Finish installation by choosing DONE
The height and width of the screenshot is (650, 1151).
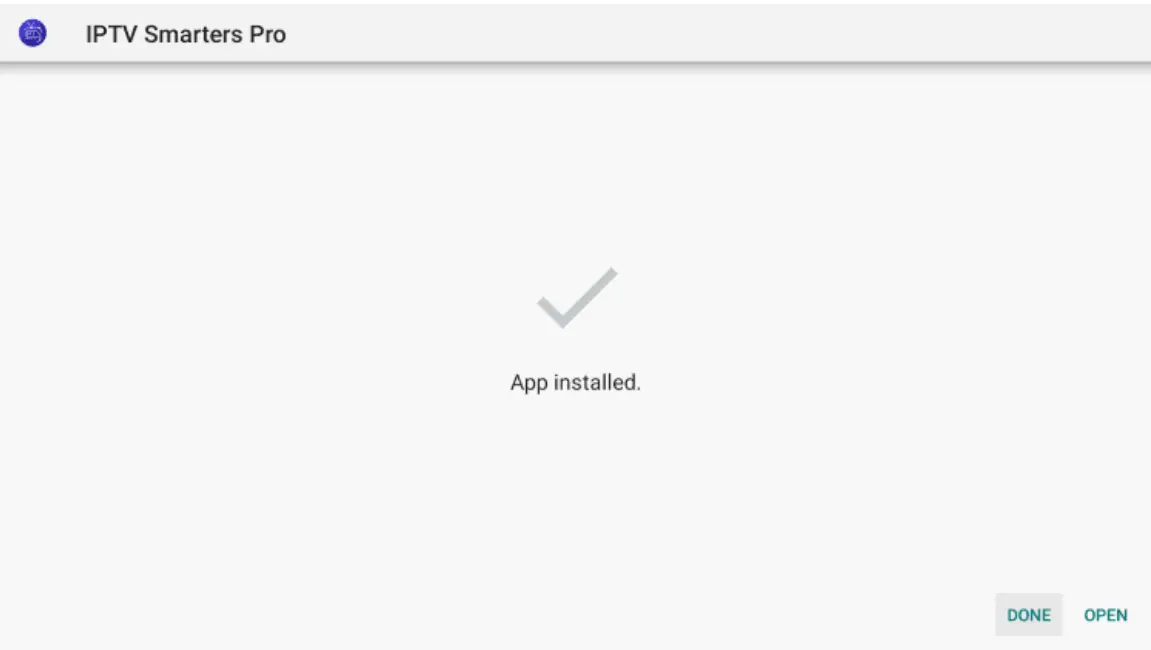point(1028,615)
